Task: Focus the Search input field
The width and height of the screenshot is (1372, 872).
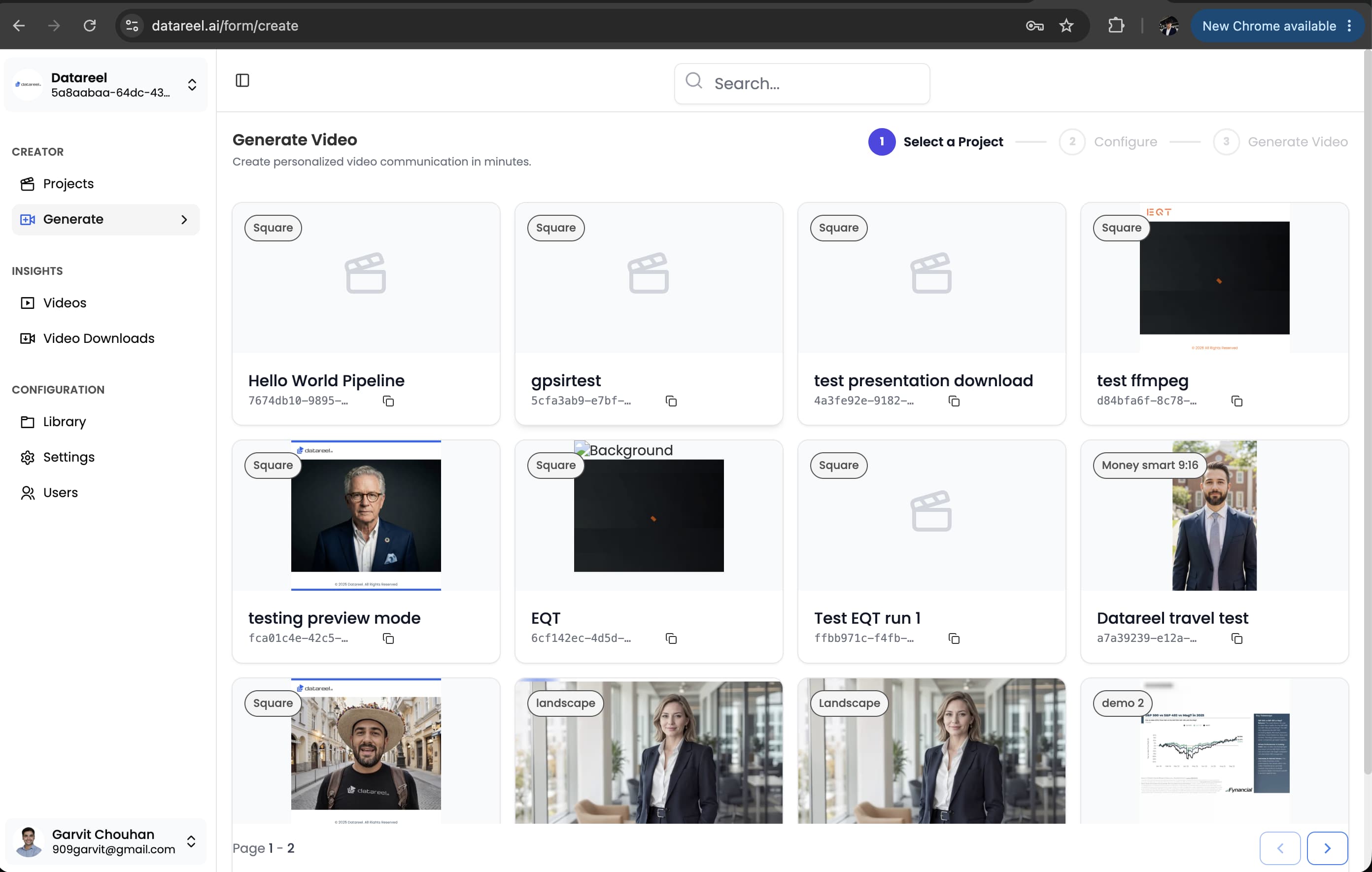Action: click(x=802, y=84)
